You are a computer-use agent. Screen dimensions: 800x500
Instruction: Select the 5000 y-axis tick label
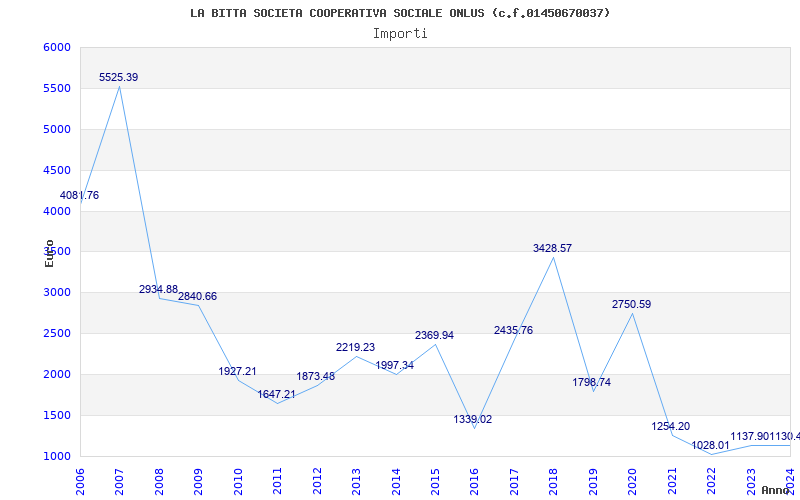pyautogui.click(x=57, y=130)
